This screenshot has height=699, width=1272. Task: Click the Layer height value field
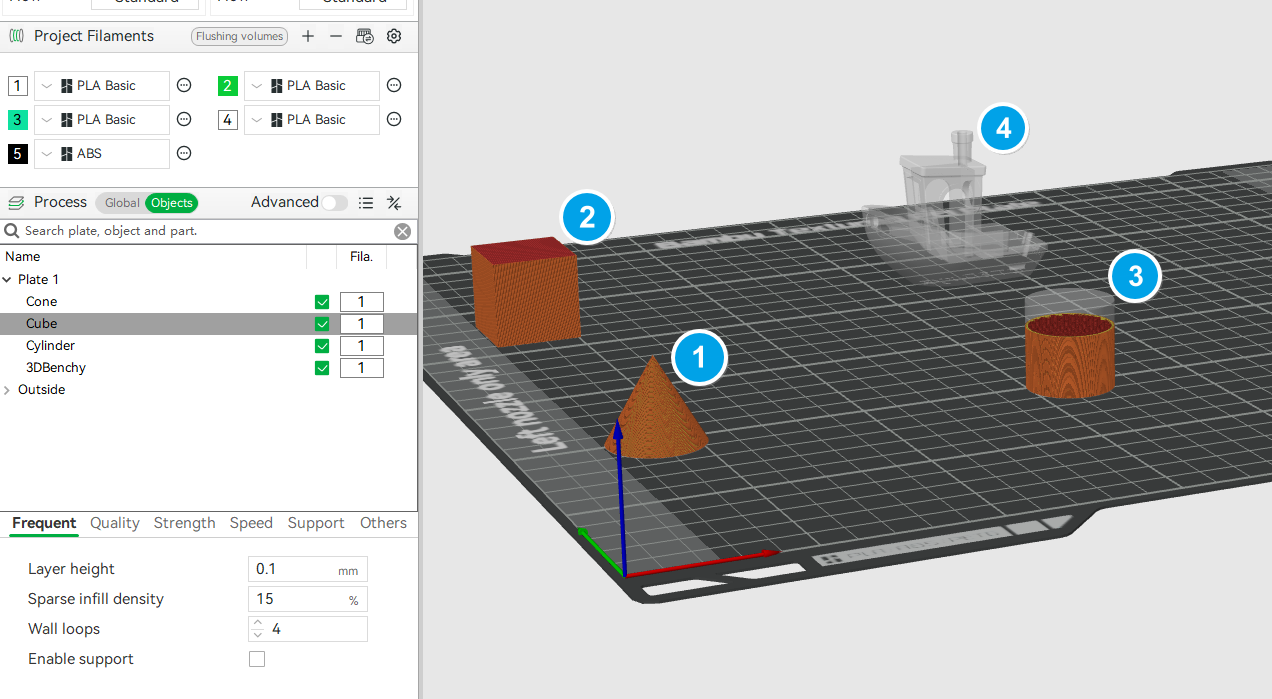pyautogui.click(x=308, y=569)
